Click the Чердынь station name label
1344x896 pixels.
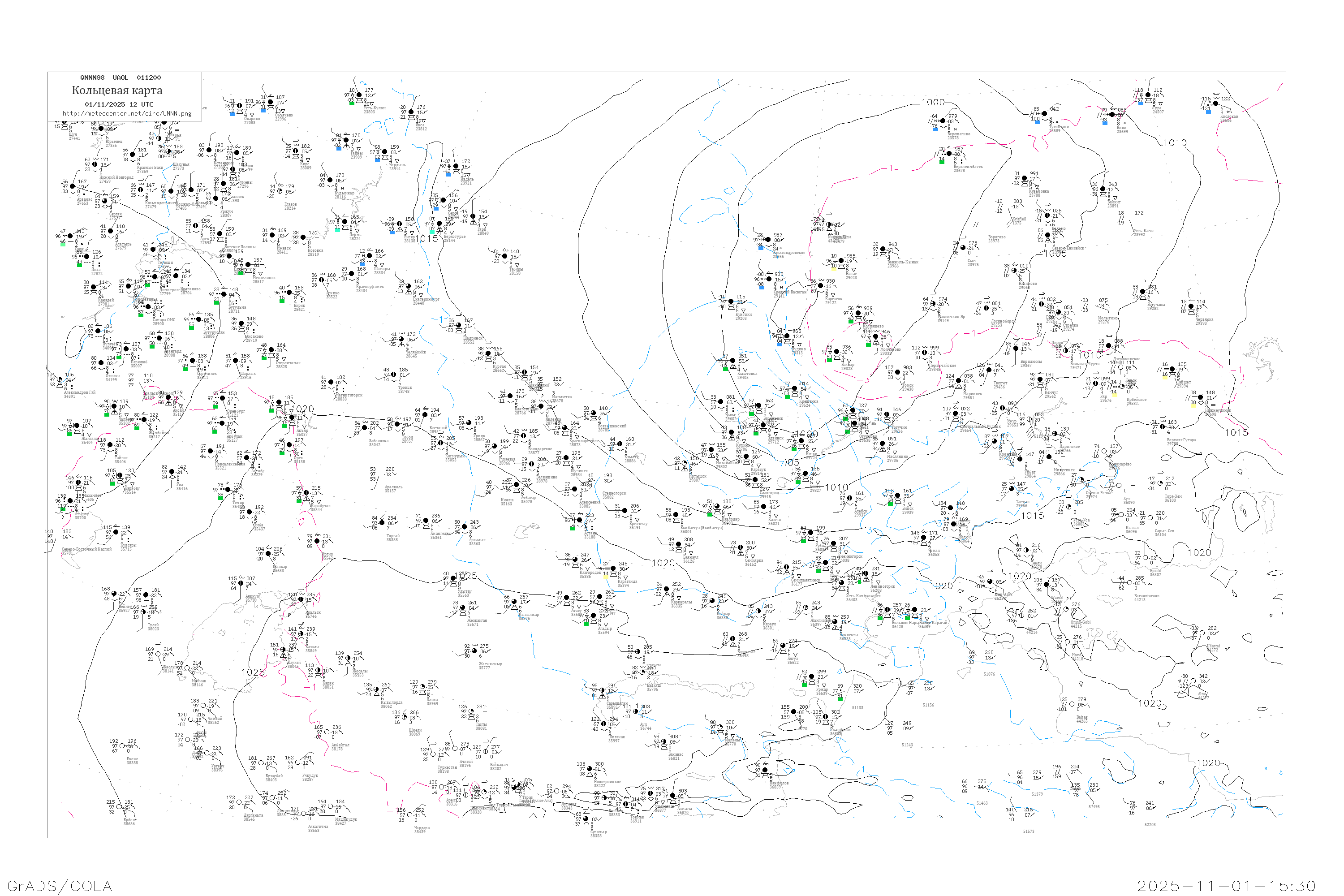coord(397,165)
